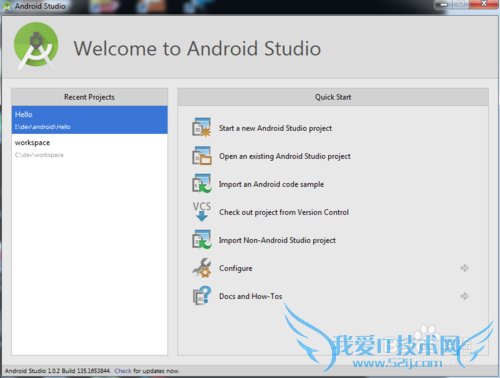Open the workspace recent project
The height and width of the screenshot is (378, 500).
[x=90, y=148]
